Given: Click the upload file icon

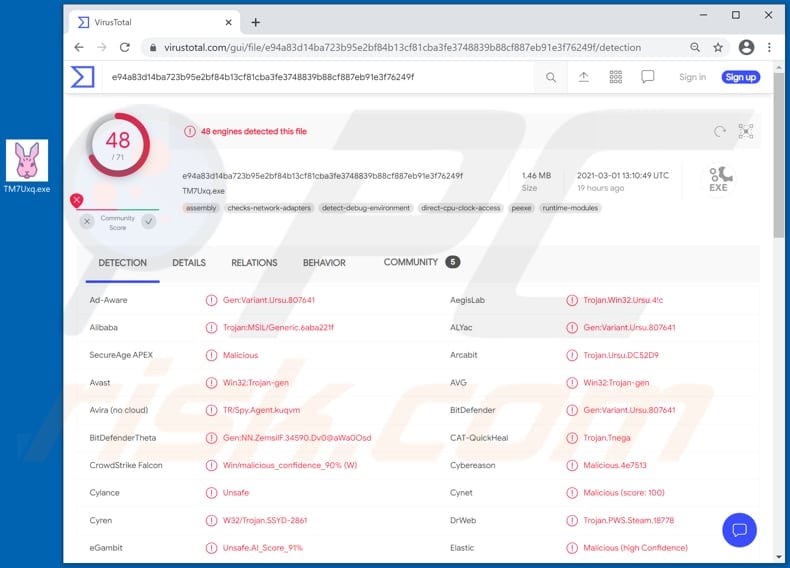Looking at the screenshot, I should (583, 77).
